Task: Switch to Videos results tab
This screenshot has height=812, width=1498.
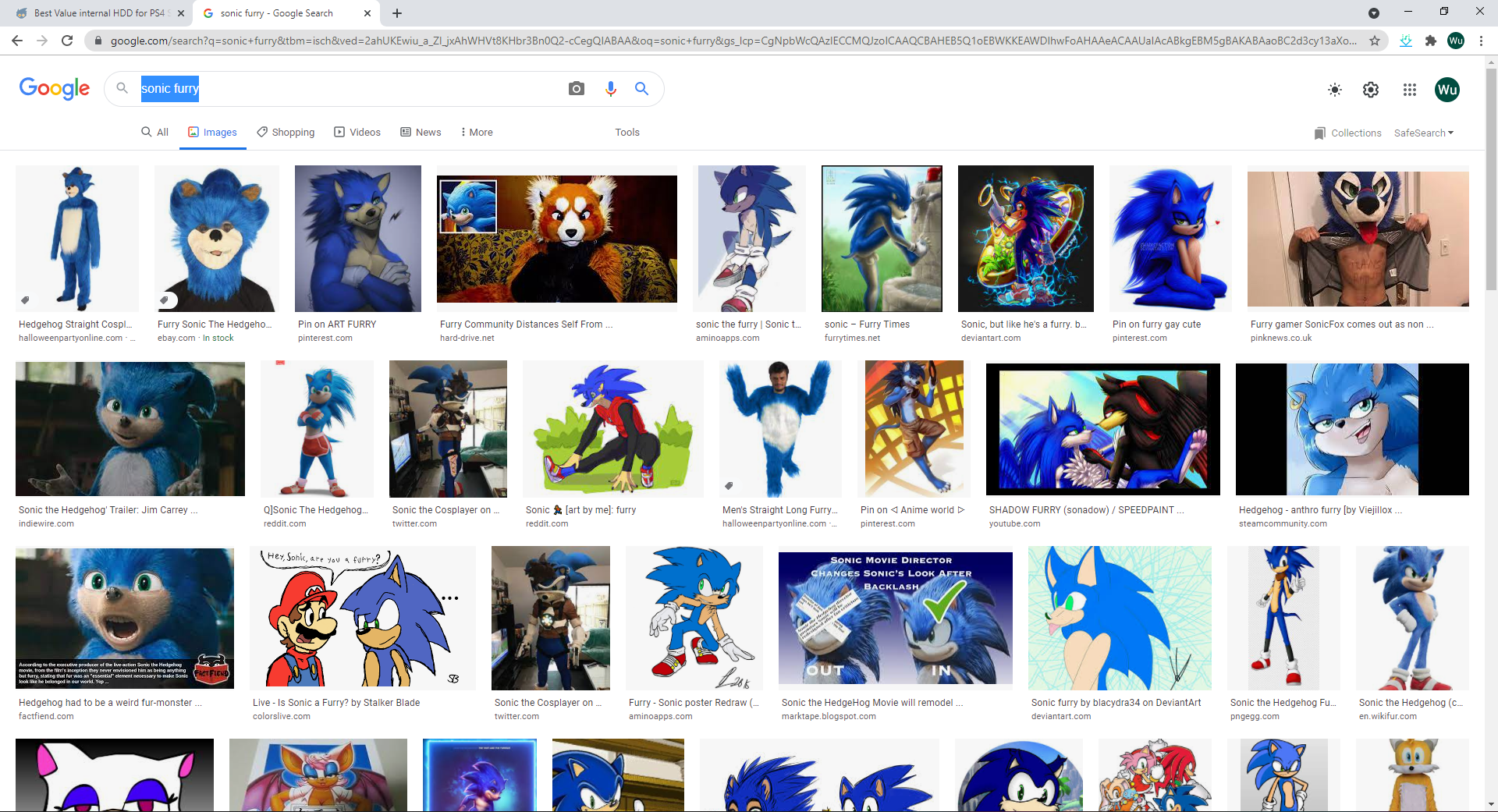Action: (357, 132)
